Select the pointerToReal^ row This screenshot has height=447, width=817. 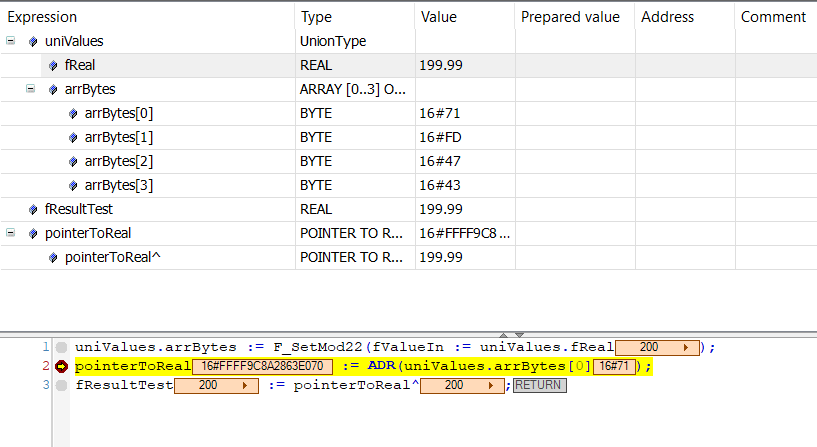[408, 257]
